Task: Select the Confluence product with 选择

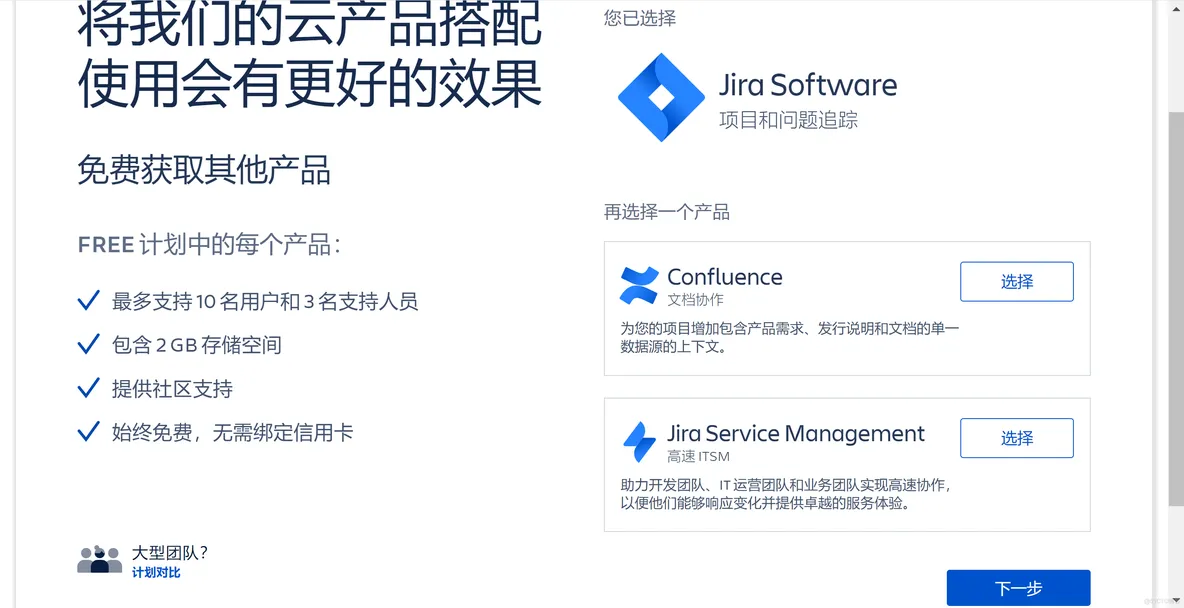Action: pyautogui.click(x=1016, y=282)
